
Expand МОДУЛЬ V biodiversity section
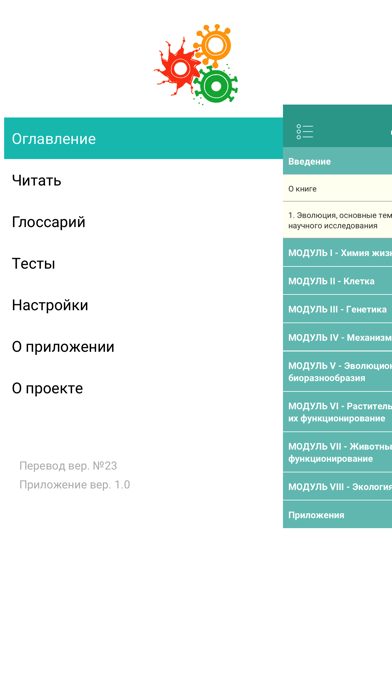[x=337, y=372]
